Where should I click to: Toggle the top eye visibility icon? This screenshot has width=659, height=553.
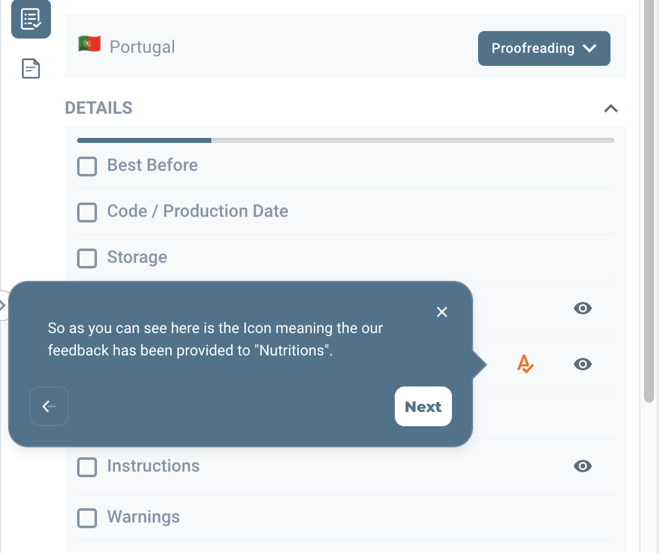coord(583,308)
